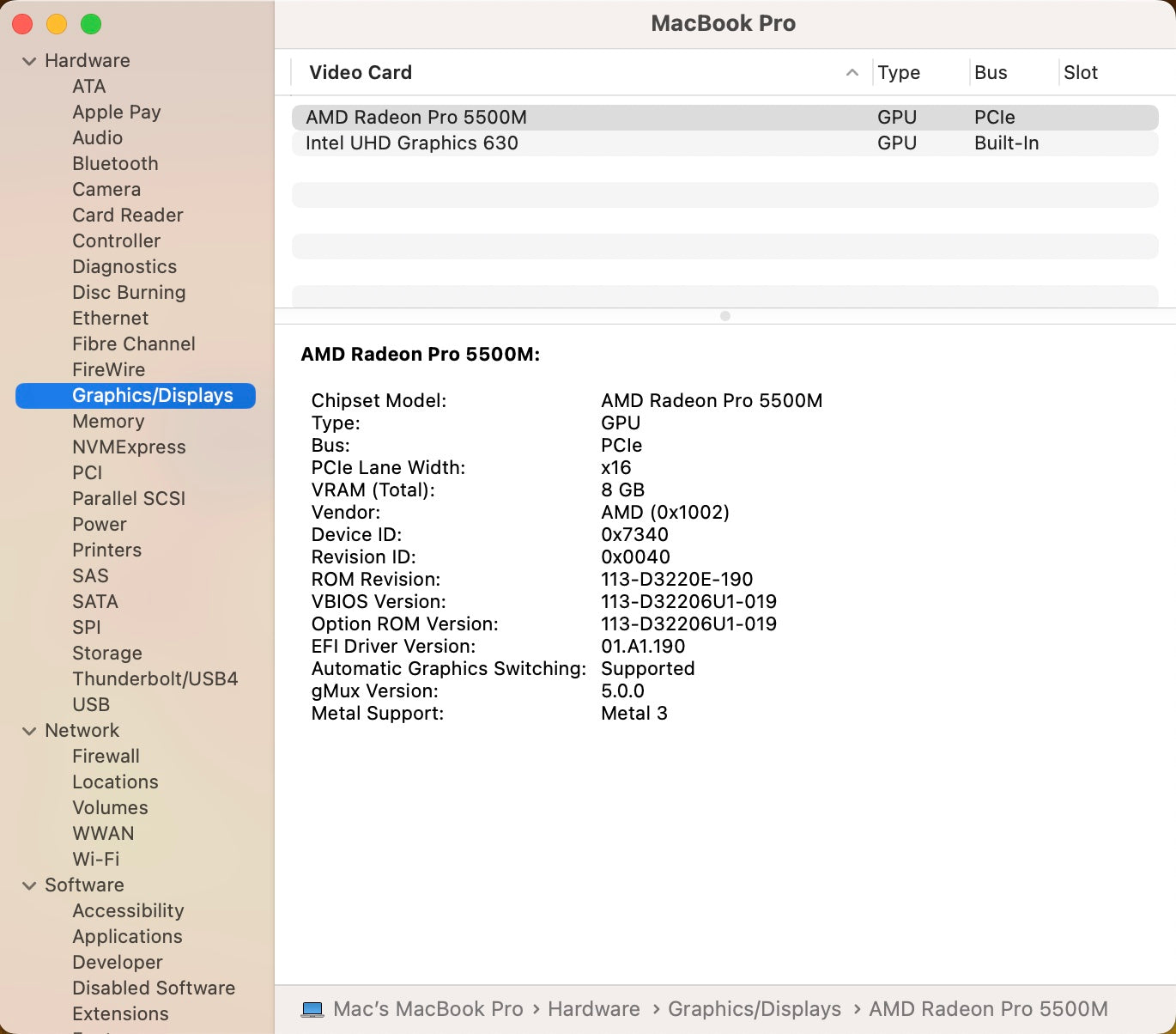Open Applications software list
The width and height of the screenshot is (1176, 1034).
(127, 937)
